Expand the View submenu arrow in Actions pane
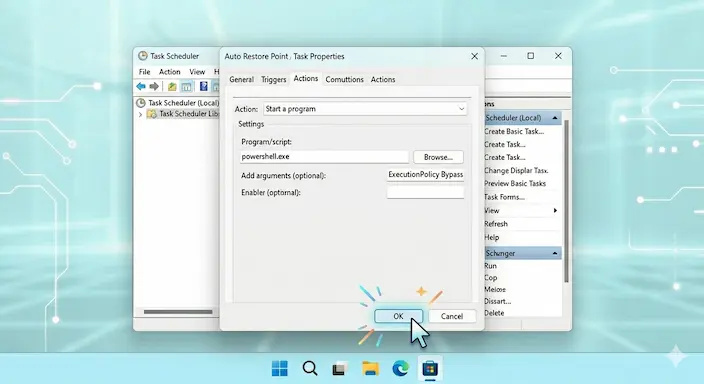The width and height of the screenshot is (704, 384). coord(555,210)
